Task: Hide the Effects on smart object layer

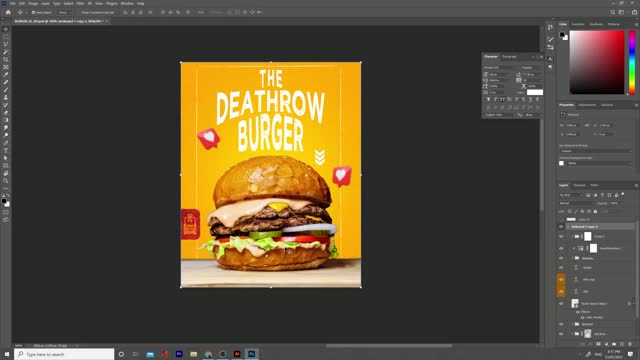Action: [578, 312]
